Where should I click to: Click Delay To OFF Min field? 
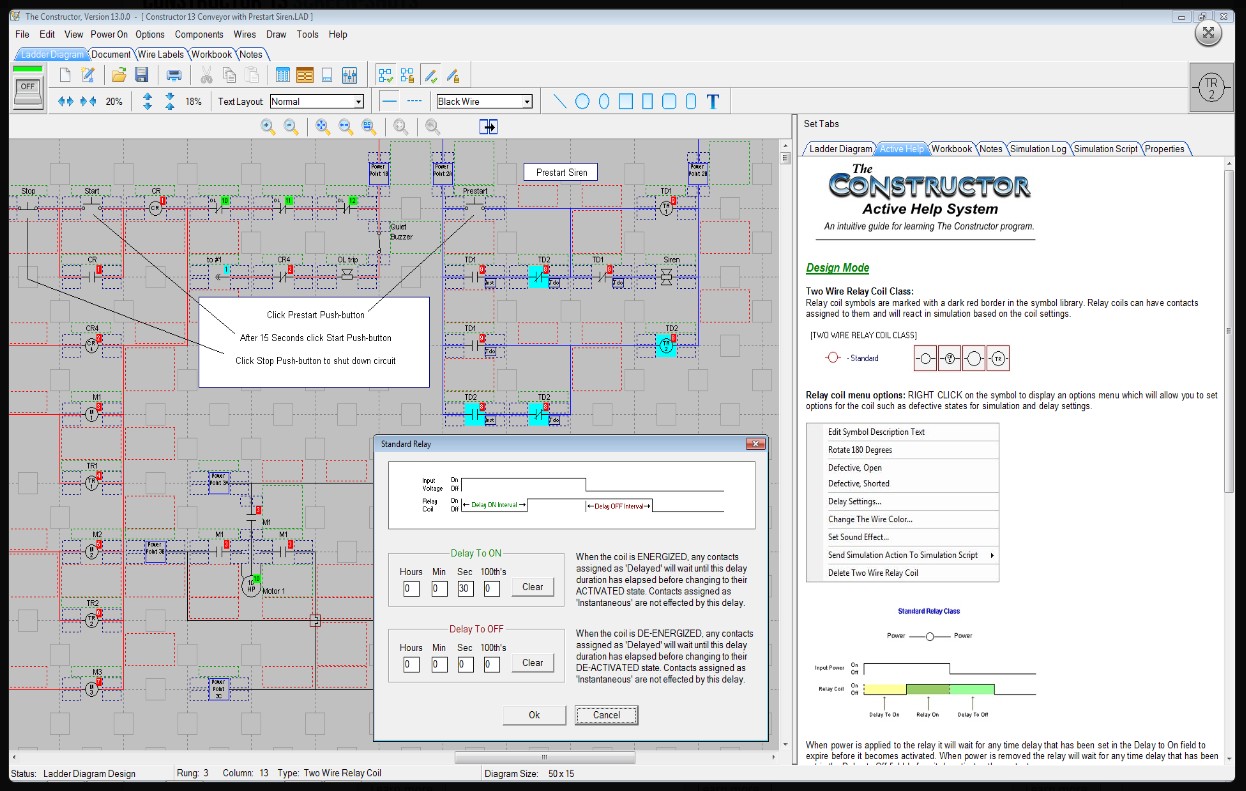tap(438, 664)
